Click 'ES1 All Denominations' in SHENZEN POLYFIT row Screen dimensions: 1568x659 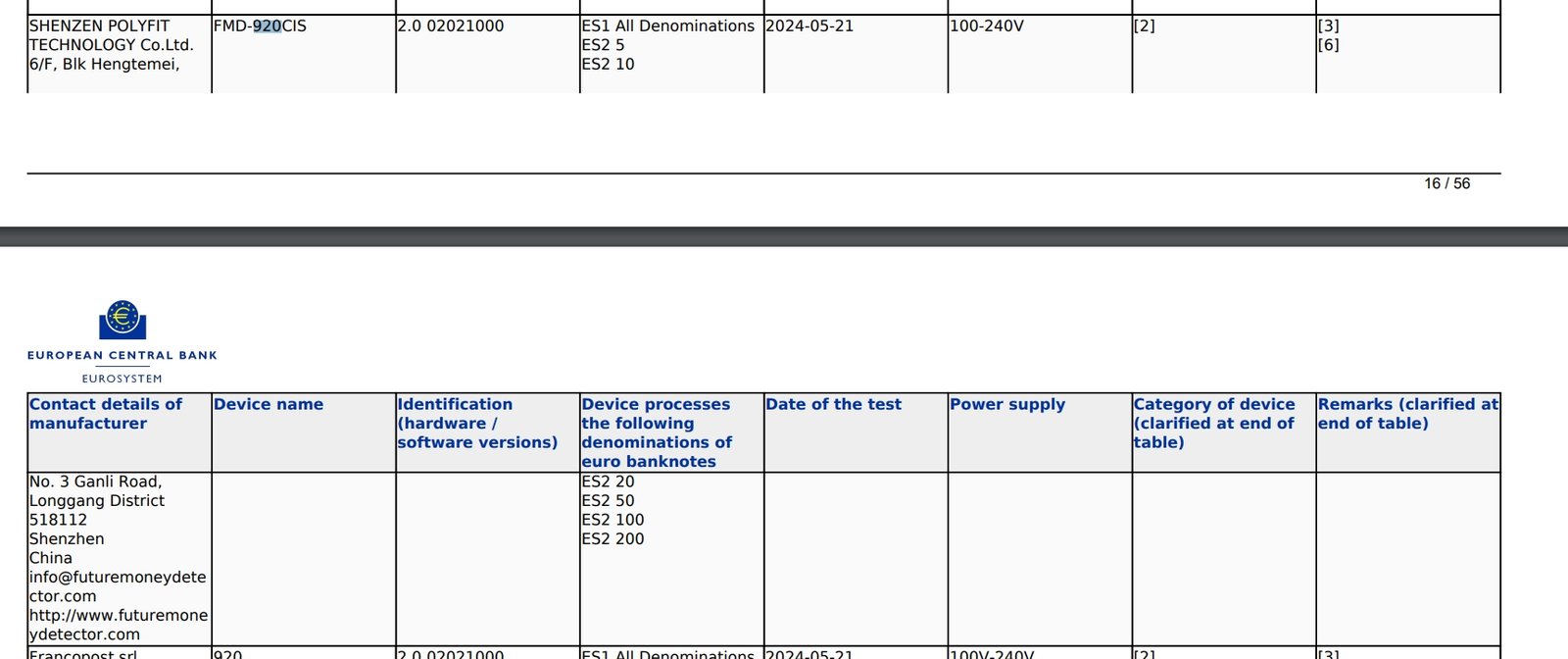click(x=668, y=26)
